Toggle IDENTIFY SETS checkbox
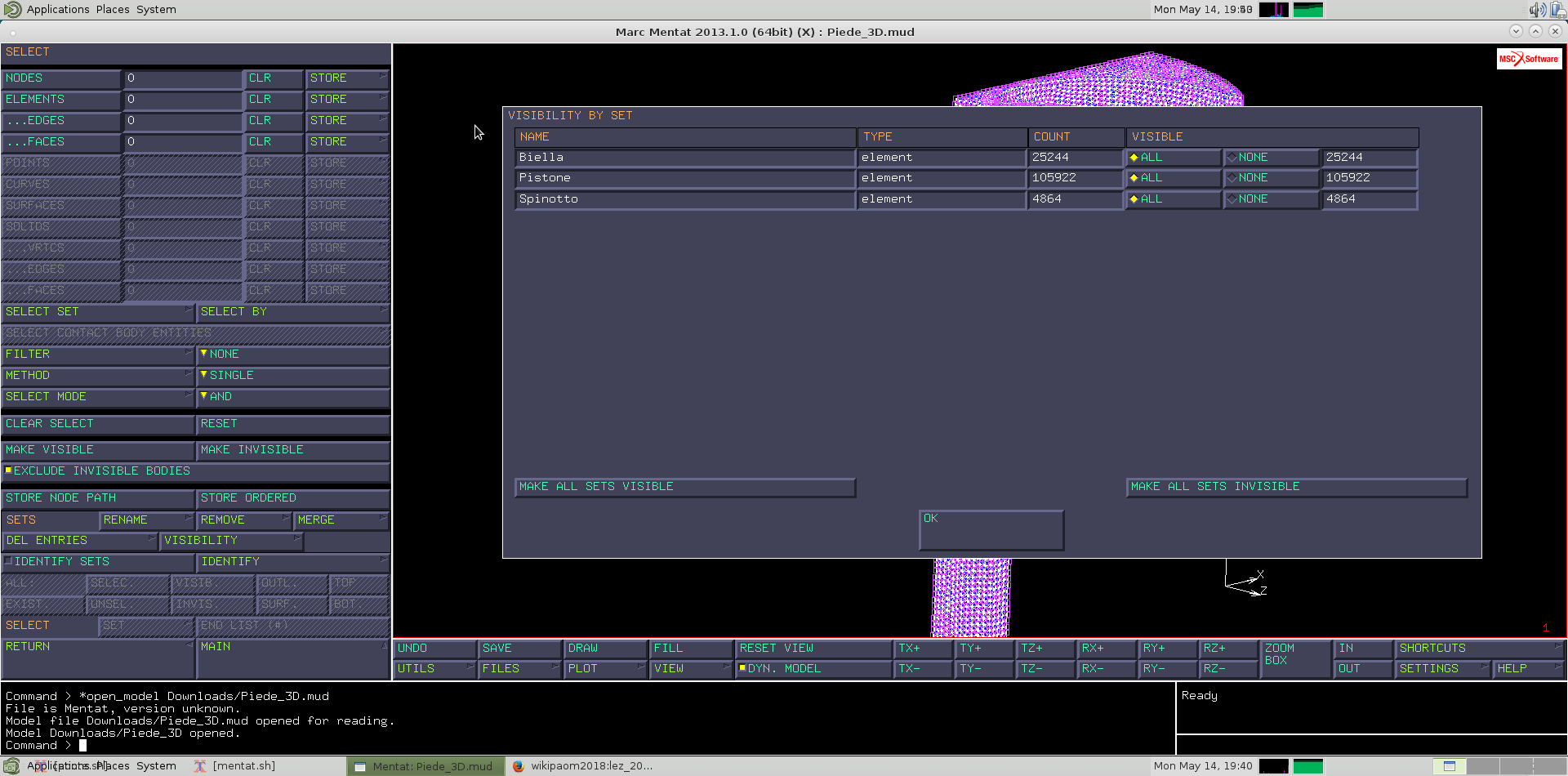 97,562
